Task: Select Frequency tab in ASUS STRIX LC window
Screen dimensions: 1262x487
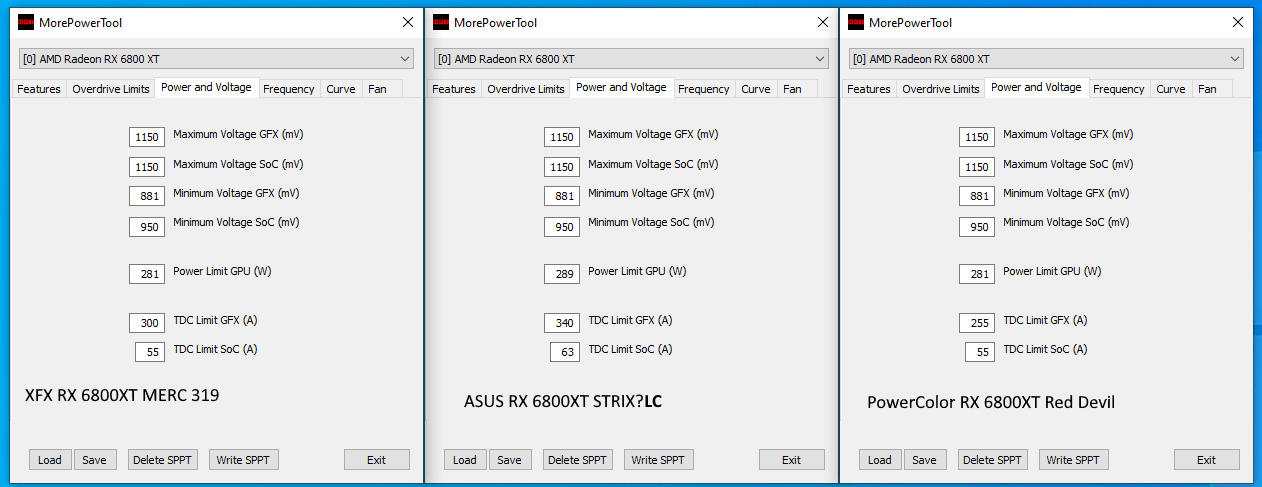Action: [704, 89]
